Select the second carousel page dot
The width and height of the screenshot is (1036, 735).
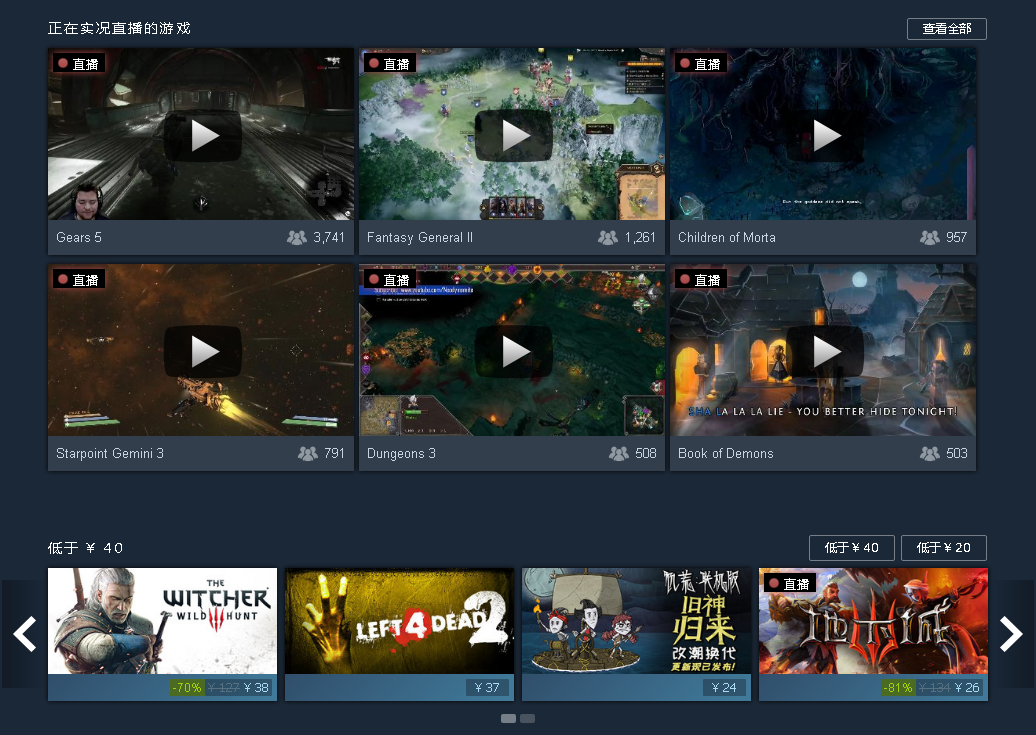527,718
